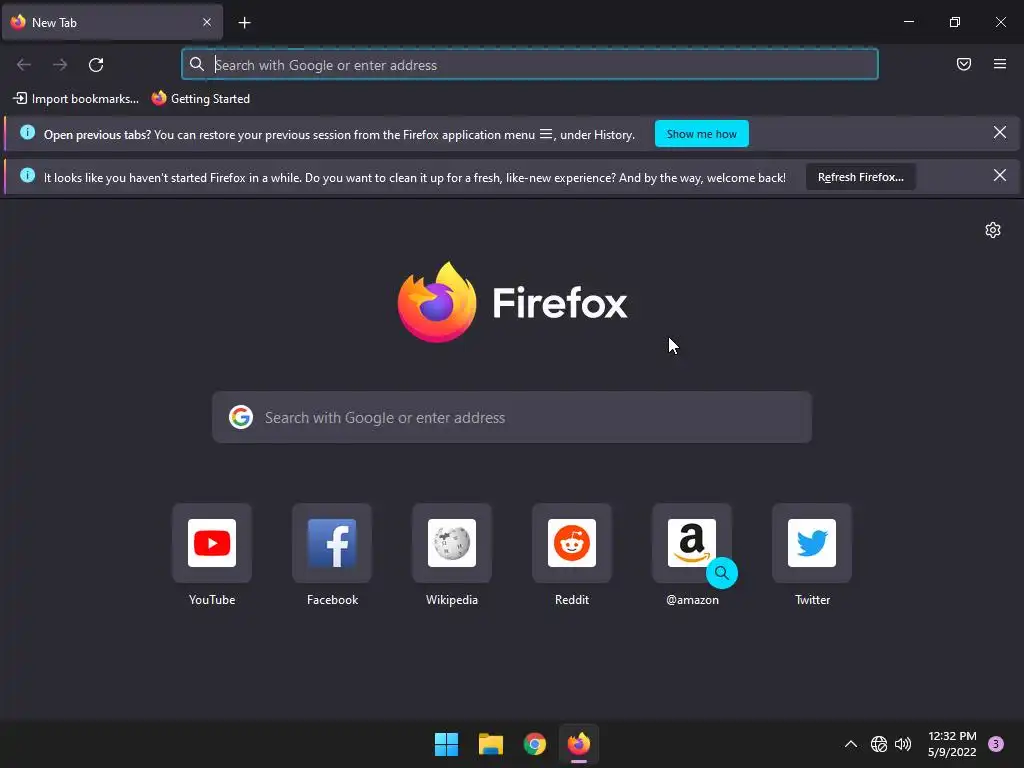Click the volume speaker tray icon
This screenshot has height=768, width=1024.
coord(903,744)
